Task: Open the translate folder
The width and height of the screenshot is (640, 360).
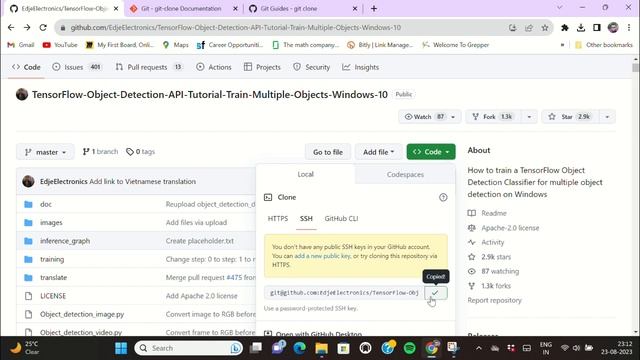Action: (x=53, y=278)
